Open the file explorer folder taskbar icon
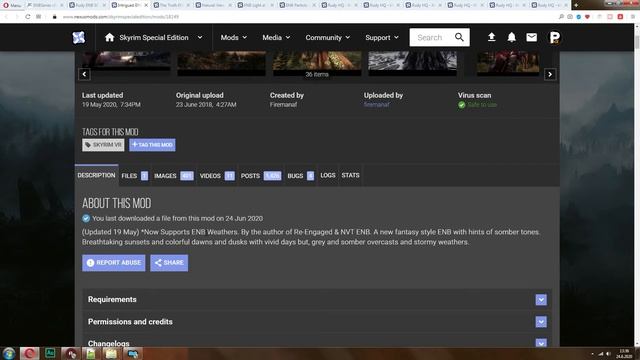 coord(111,353)
